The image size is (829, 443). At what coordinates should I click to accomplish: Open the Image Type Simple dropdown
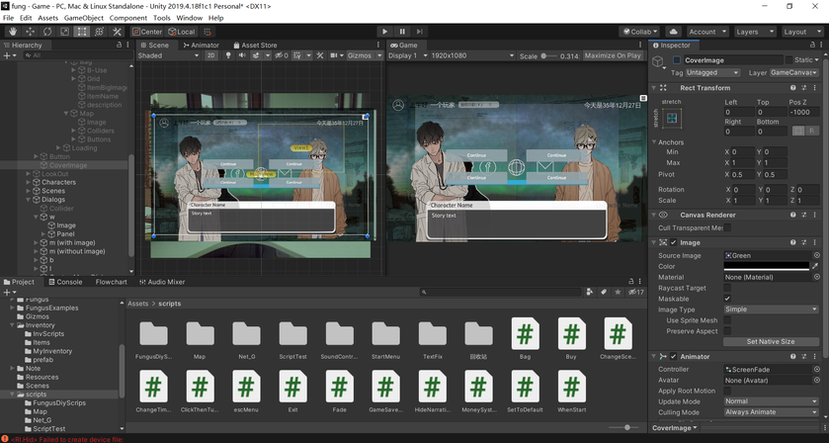771,309
